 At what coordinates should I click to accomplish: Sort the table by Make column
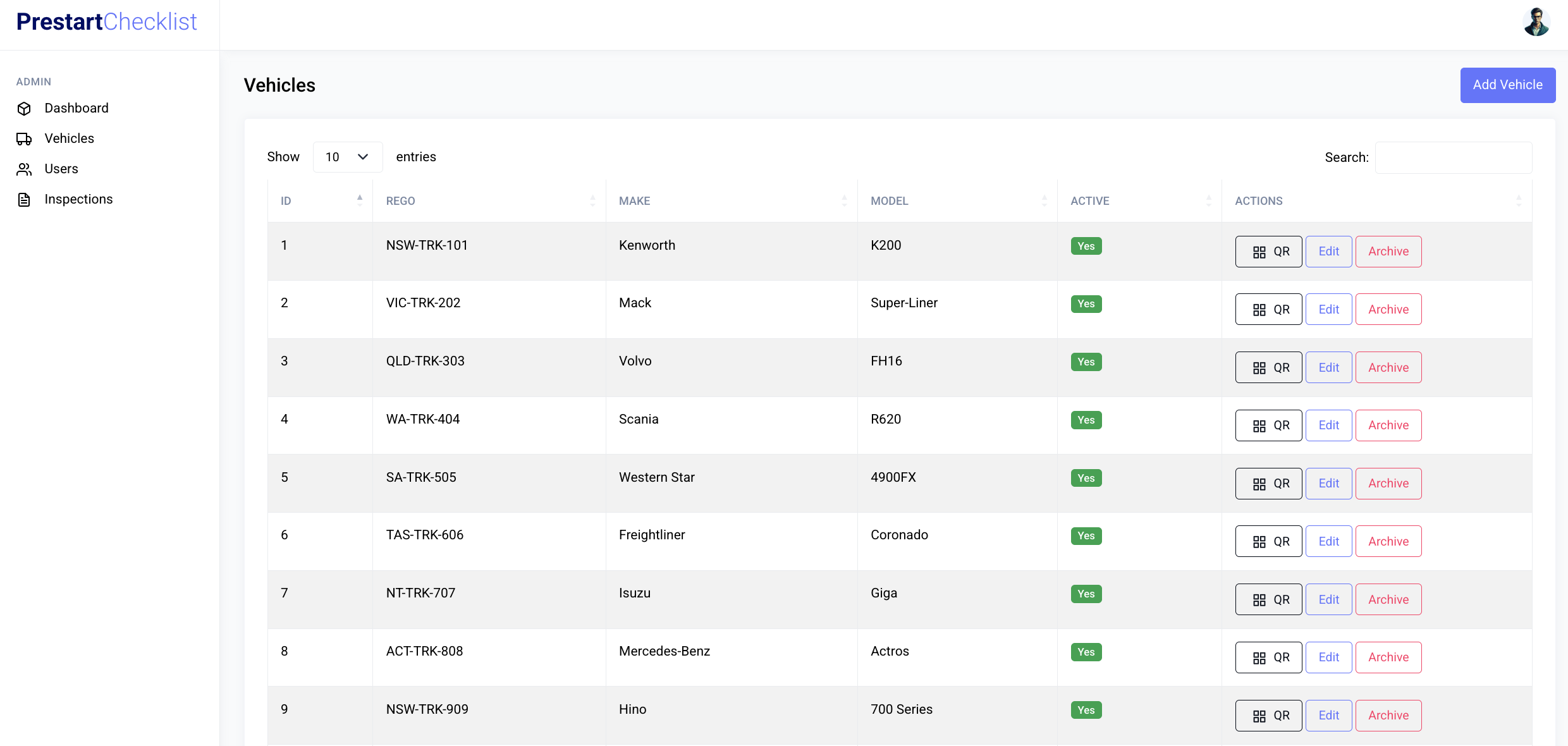pos(731,201)
